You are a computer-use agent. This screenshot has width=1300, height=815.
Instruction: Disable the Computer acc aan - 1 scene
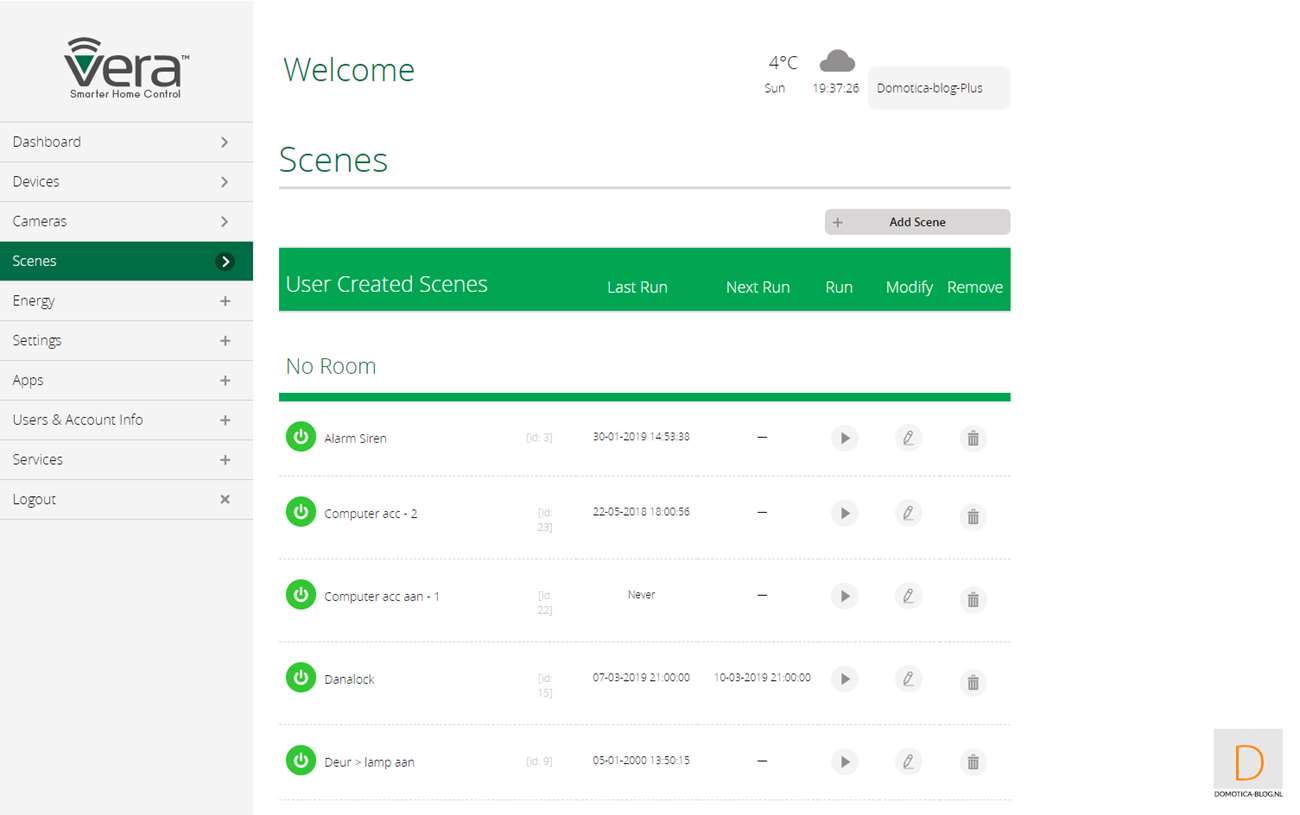tap(301, 595)
